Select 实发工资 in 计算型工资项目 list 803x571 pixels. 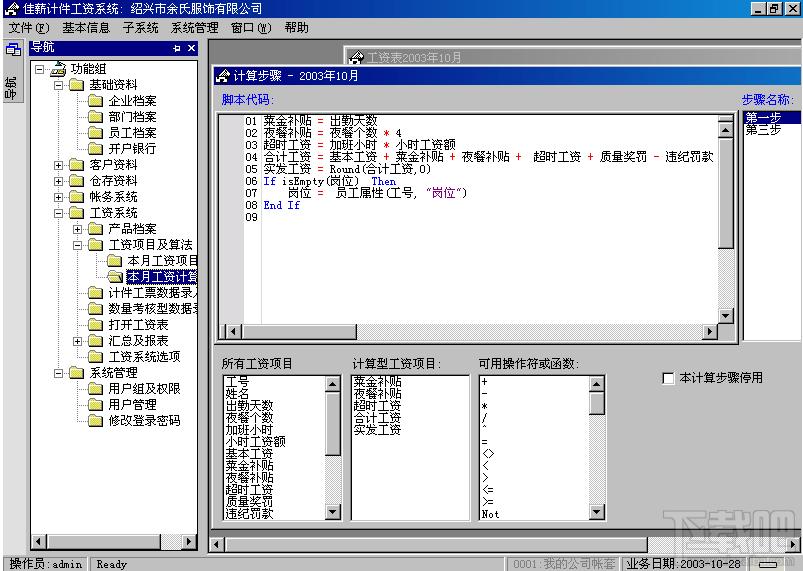click(x=377, y=430)
